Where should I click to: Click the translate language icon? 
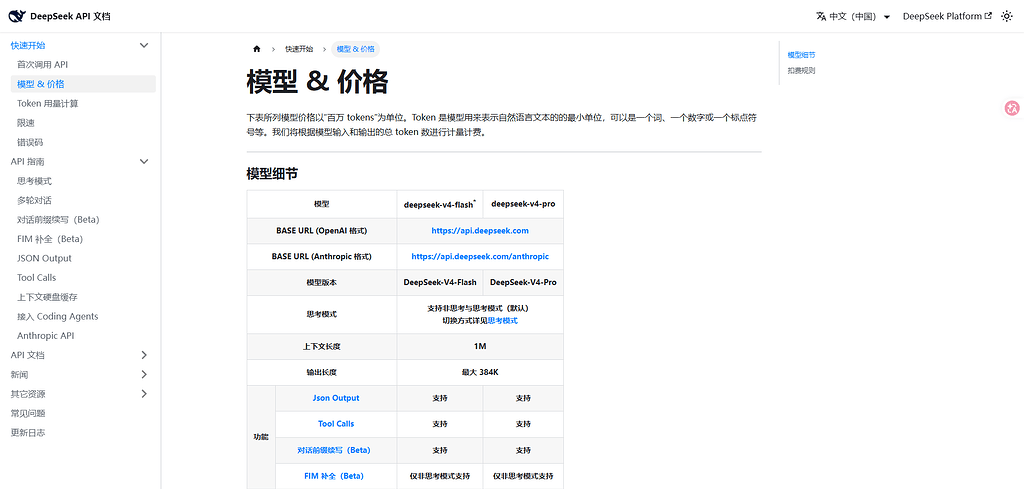[821, 16]
